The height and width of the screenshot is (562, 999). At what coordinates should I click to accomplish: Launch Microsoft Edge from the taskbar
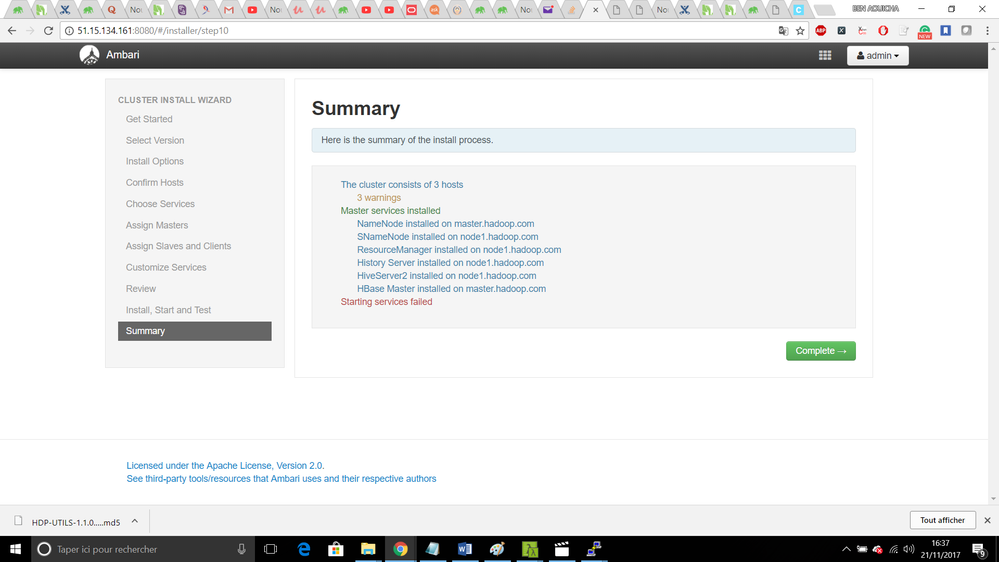(x=304, y=549)
